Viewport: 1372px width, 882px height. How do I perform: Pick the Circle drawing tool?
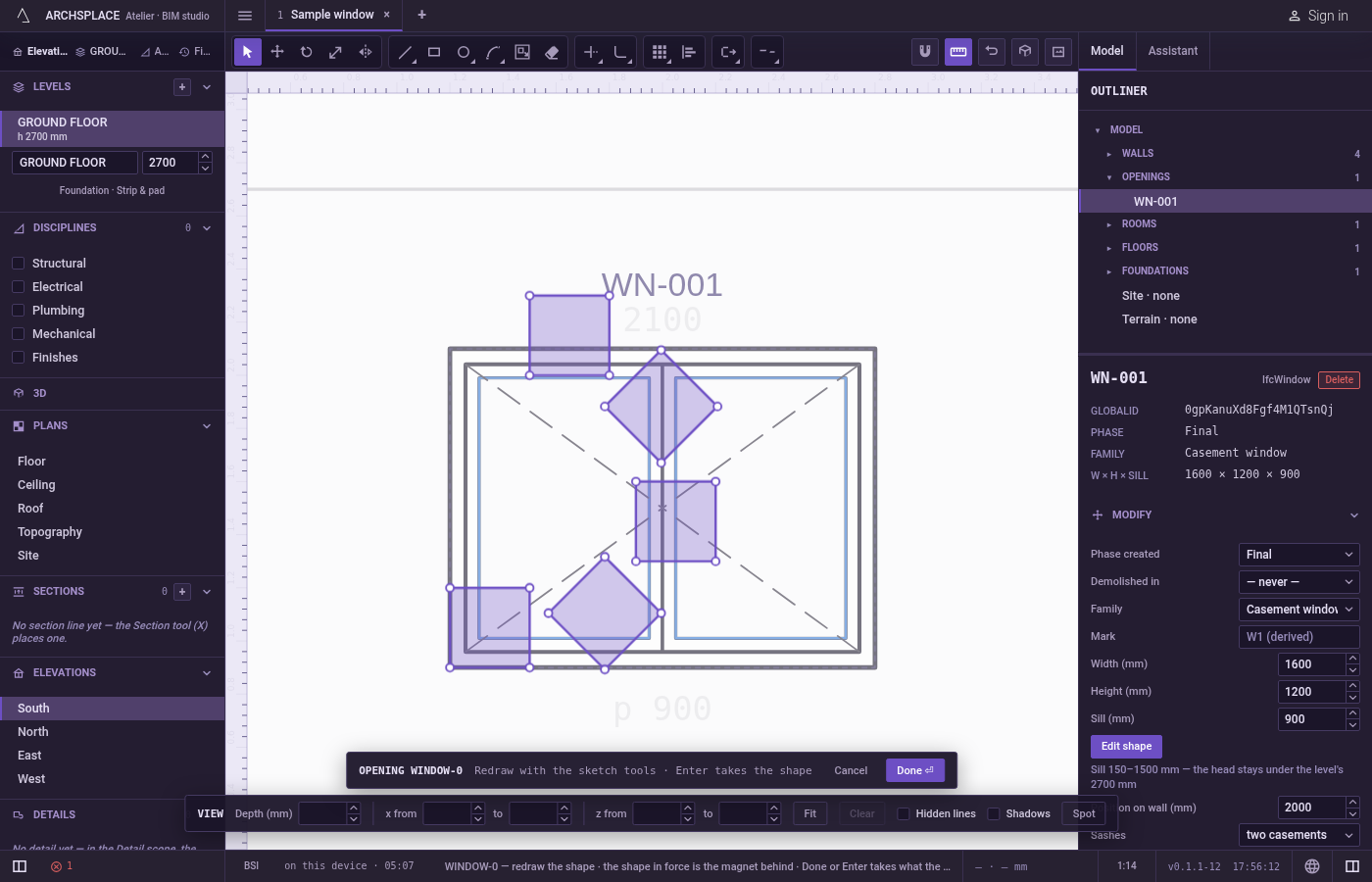click(x=464, y=52)
